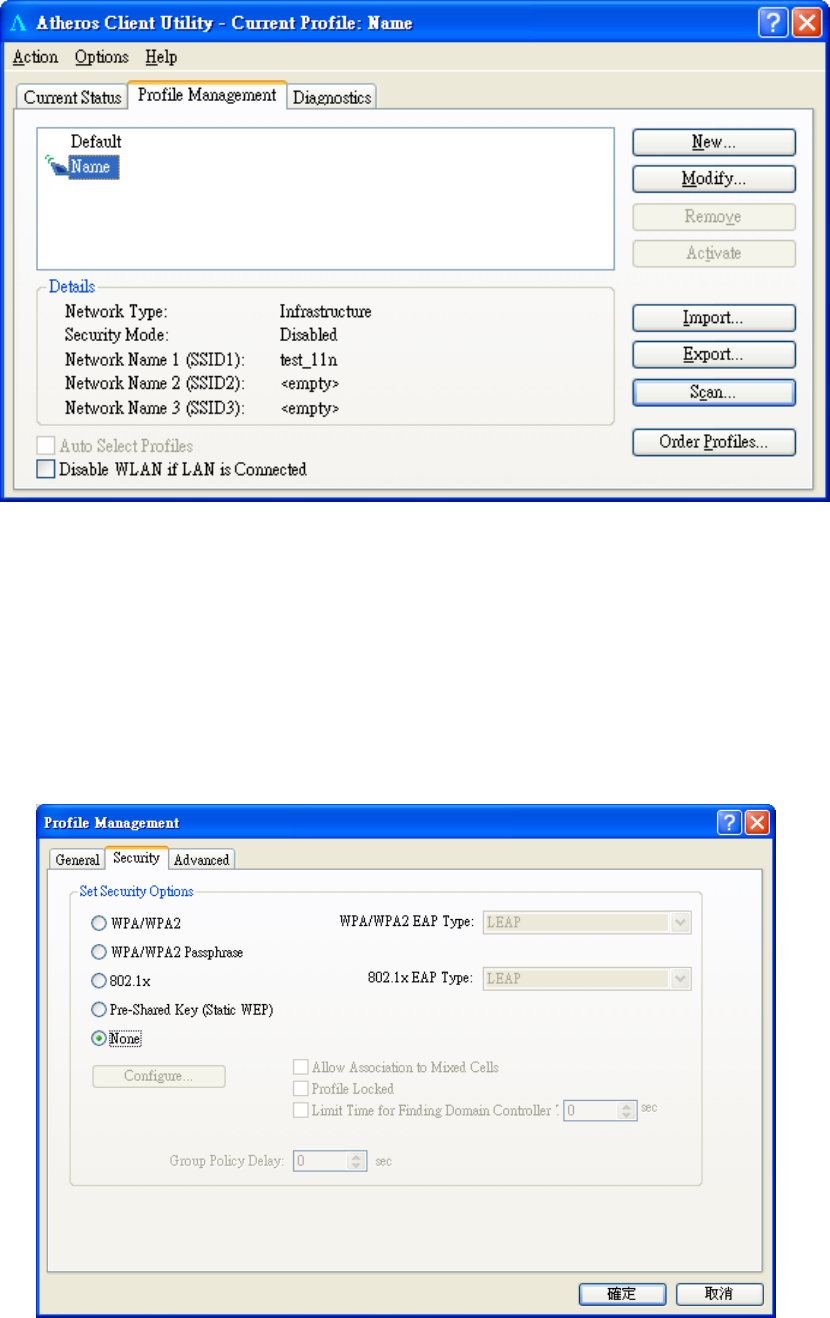The image size is (830, 1318).
Task: Enable Disable WLAN if LAN is Connected
Action: [x=46, y=469]
